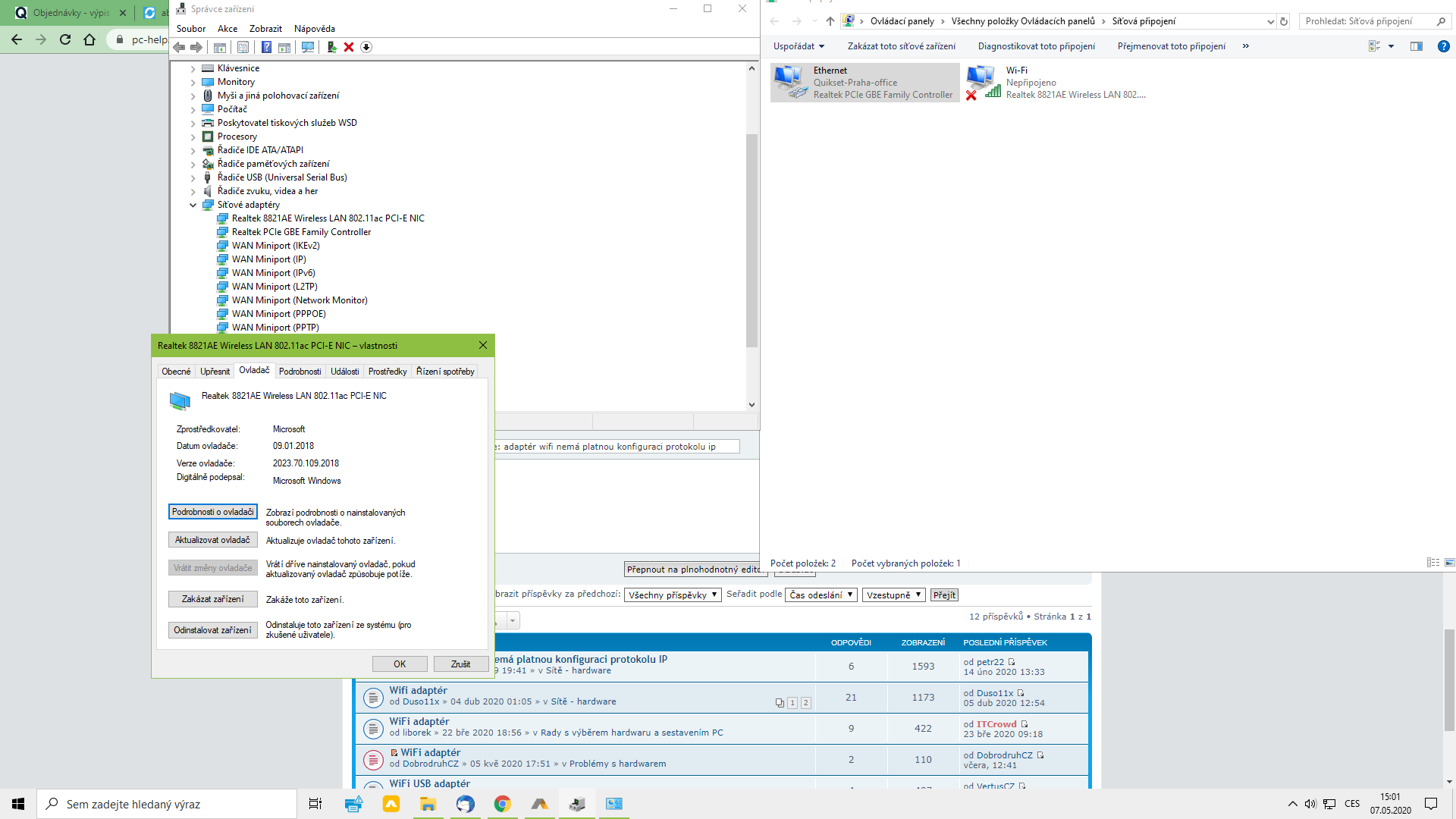Open the Vzestupně sort order dropdown
1456x819 pixels.
[893, 595]
